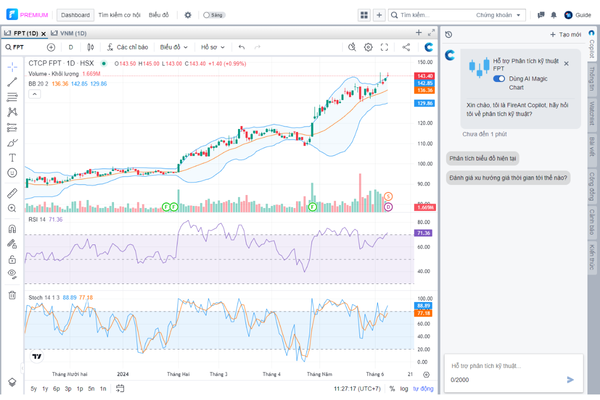Screen dimensions: 600x400
Task: Open object tree layers icon
Action: 12,382
